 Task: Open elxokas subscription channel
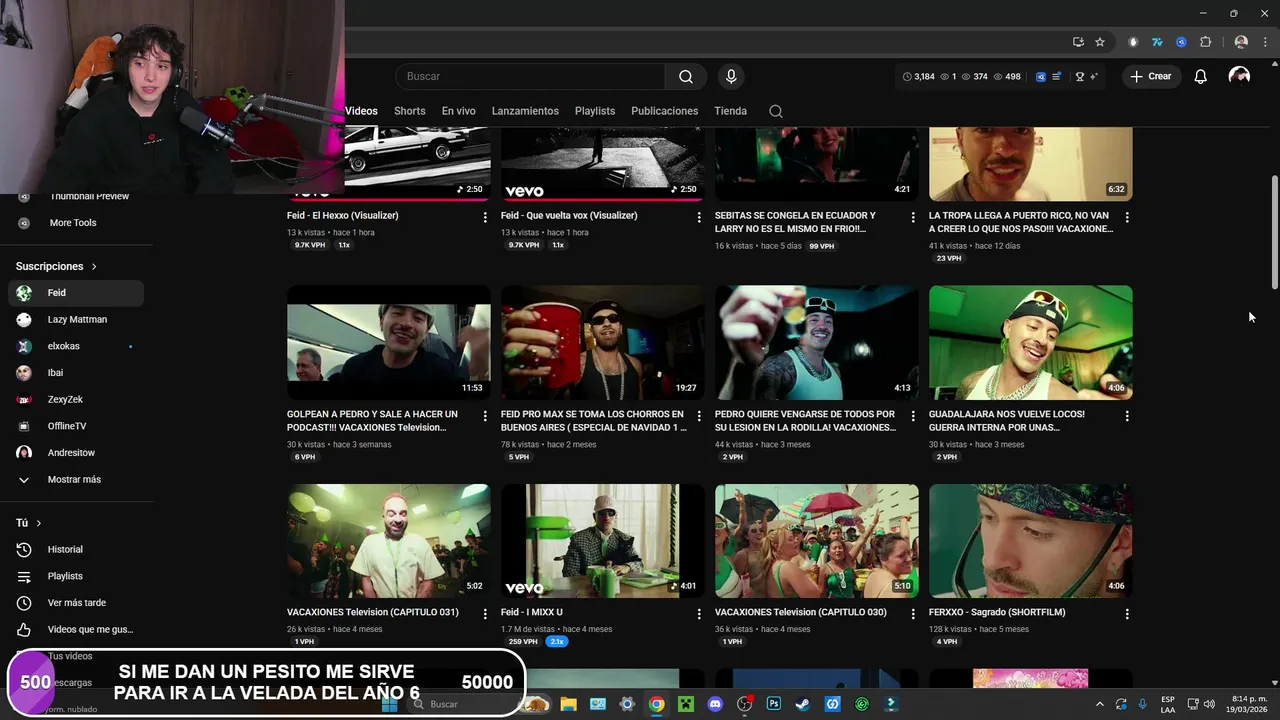point(76,346)
